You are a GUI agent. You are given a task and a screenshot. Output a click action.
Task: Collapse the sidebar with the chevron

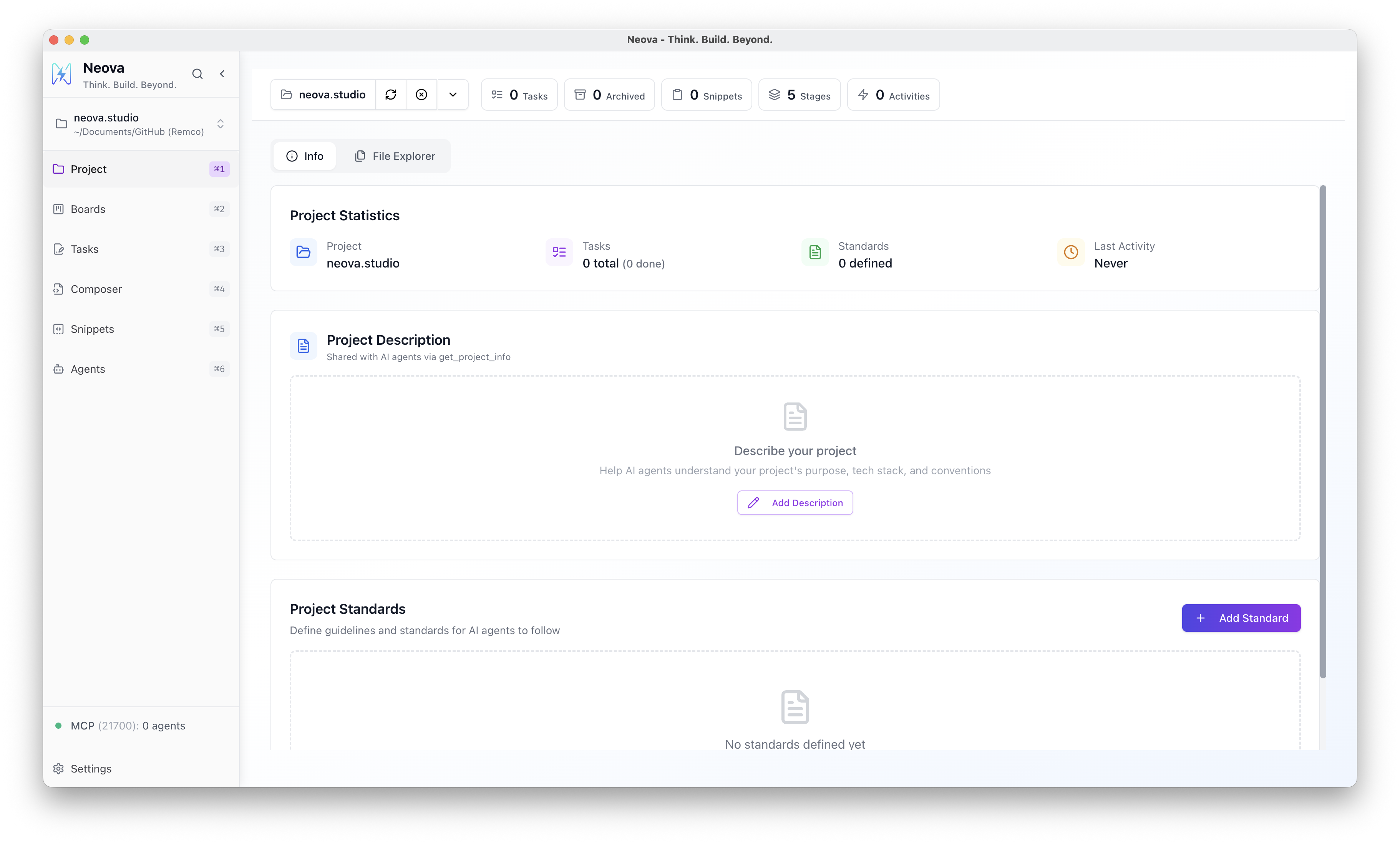pyautogui.click(x=222, y=74)
